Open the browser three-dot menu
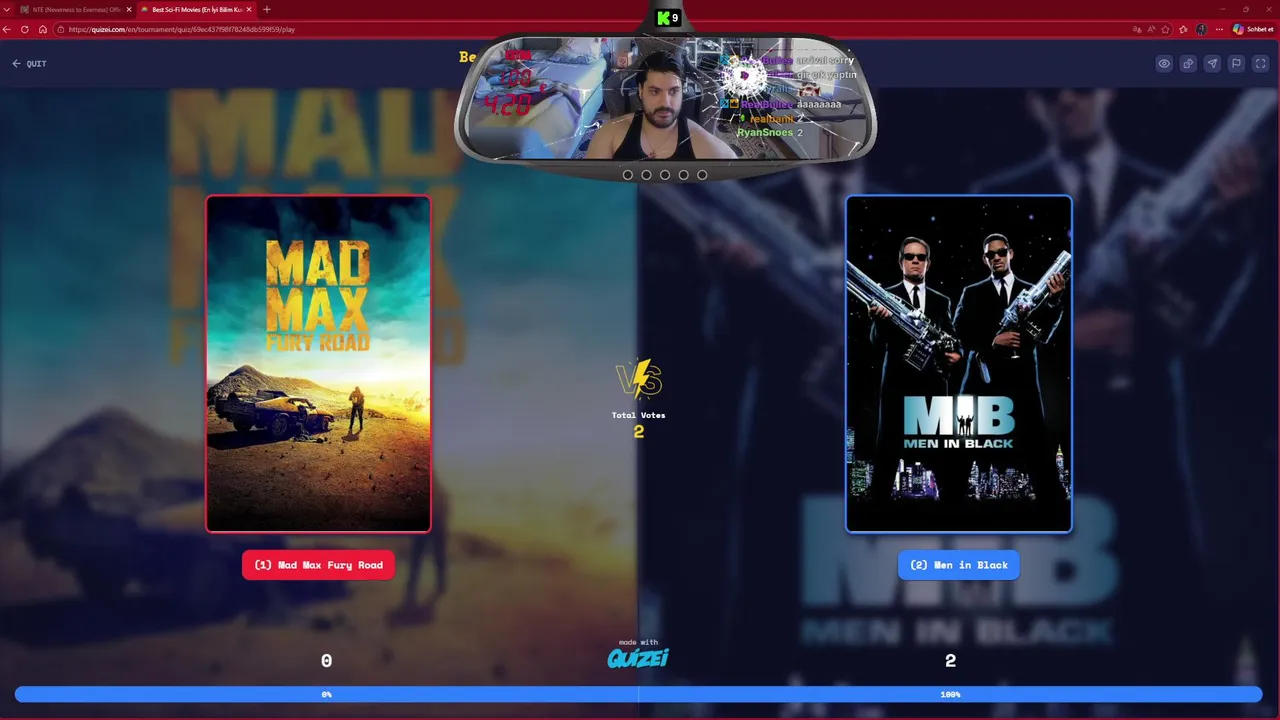The width and height of the screenshot is (1280, 720). (x=1219, y=29)
